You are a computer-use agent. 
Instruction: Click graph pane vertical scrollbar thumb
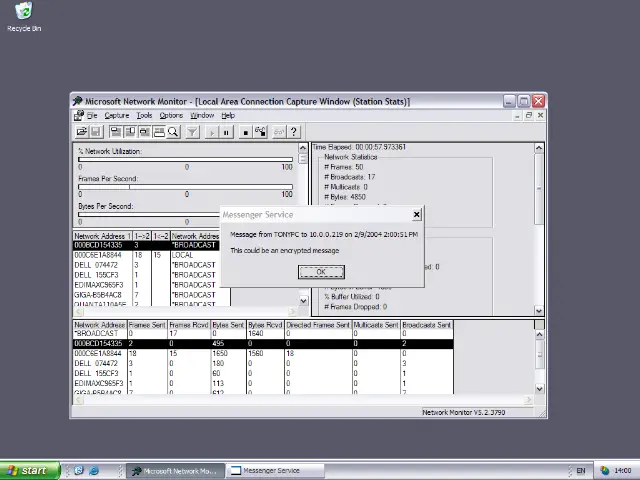(302, 159)
